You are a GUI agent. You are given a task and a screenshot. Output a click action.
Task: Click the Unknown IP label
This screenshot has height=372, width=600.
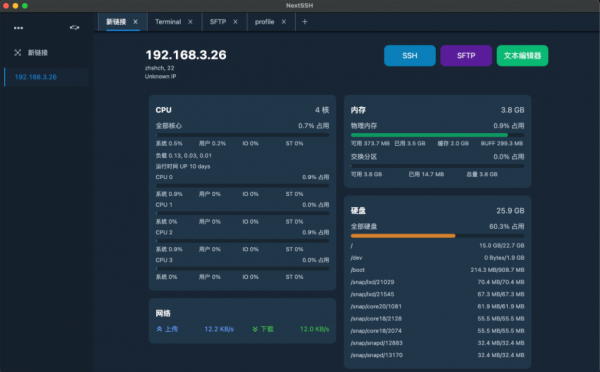pyautogui.click(x=160, y=77)
